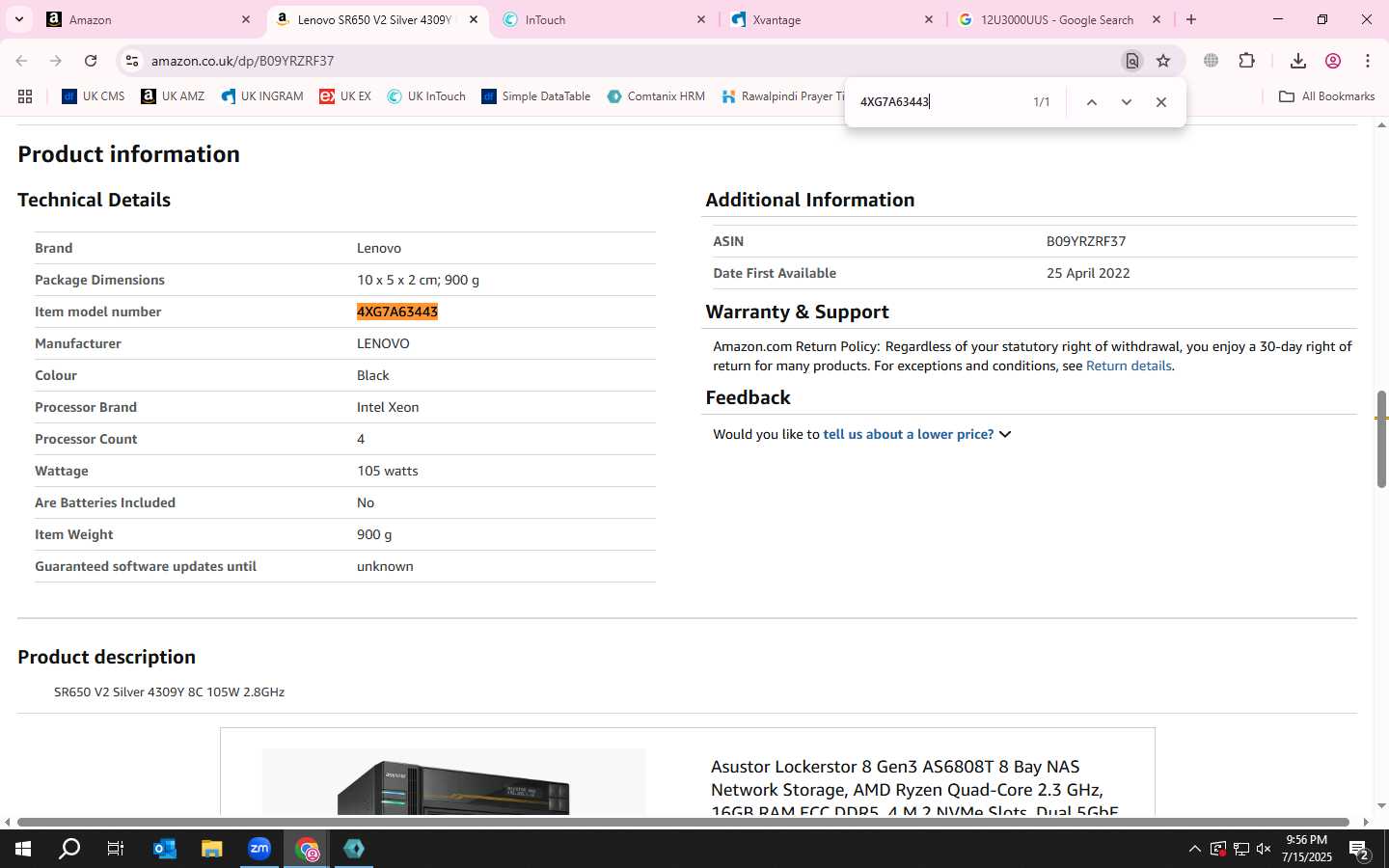The height and width of the screenshot is (868, 1389).
Task: Open the UK AMZ bookmark
Action: click(173, 96)
